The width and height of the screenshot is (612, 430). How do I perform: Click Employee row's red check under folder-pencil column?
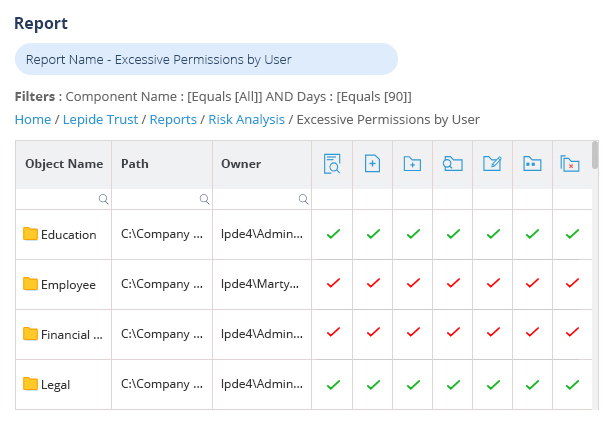tap(493, 283)
